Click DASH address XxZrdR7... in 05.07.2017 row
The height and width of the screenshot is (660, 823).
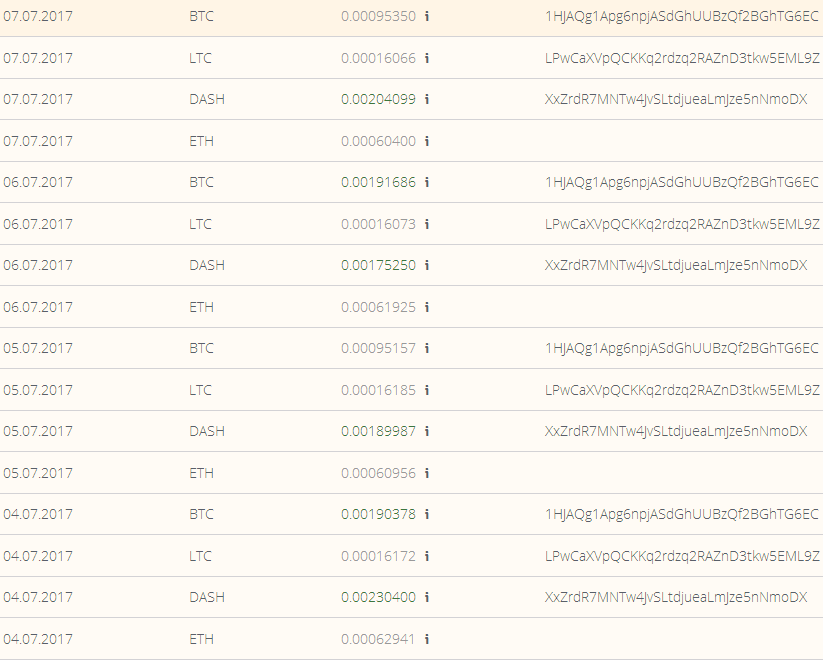click(676, 432)
